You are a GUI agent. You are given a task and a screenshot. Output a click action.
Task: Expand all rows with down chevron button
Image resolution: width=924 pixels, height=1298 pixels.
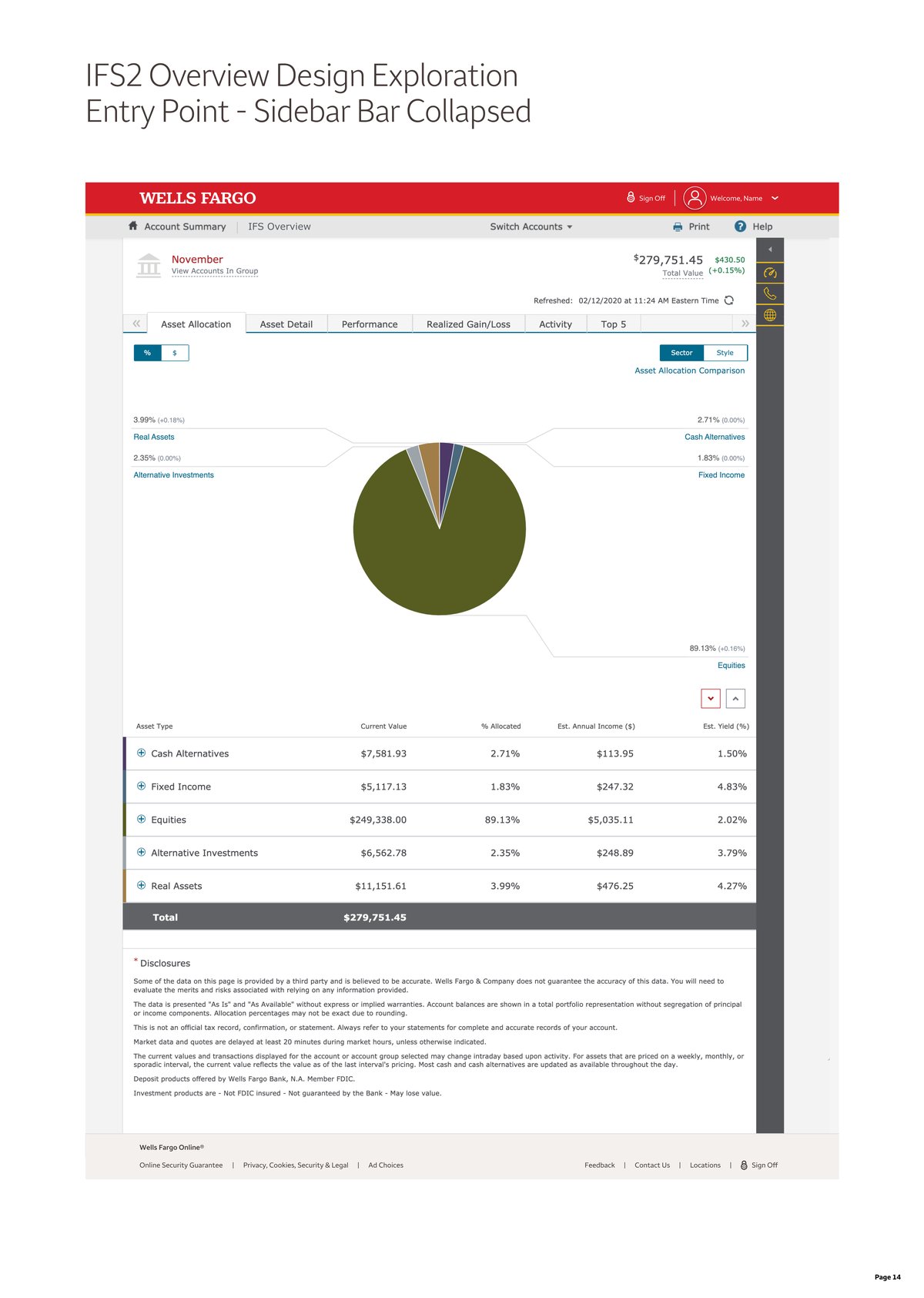pos(711,699)
